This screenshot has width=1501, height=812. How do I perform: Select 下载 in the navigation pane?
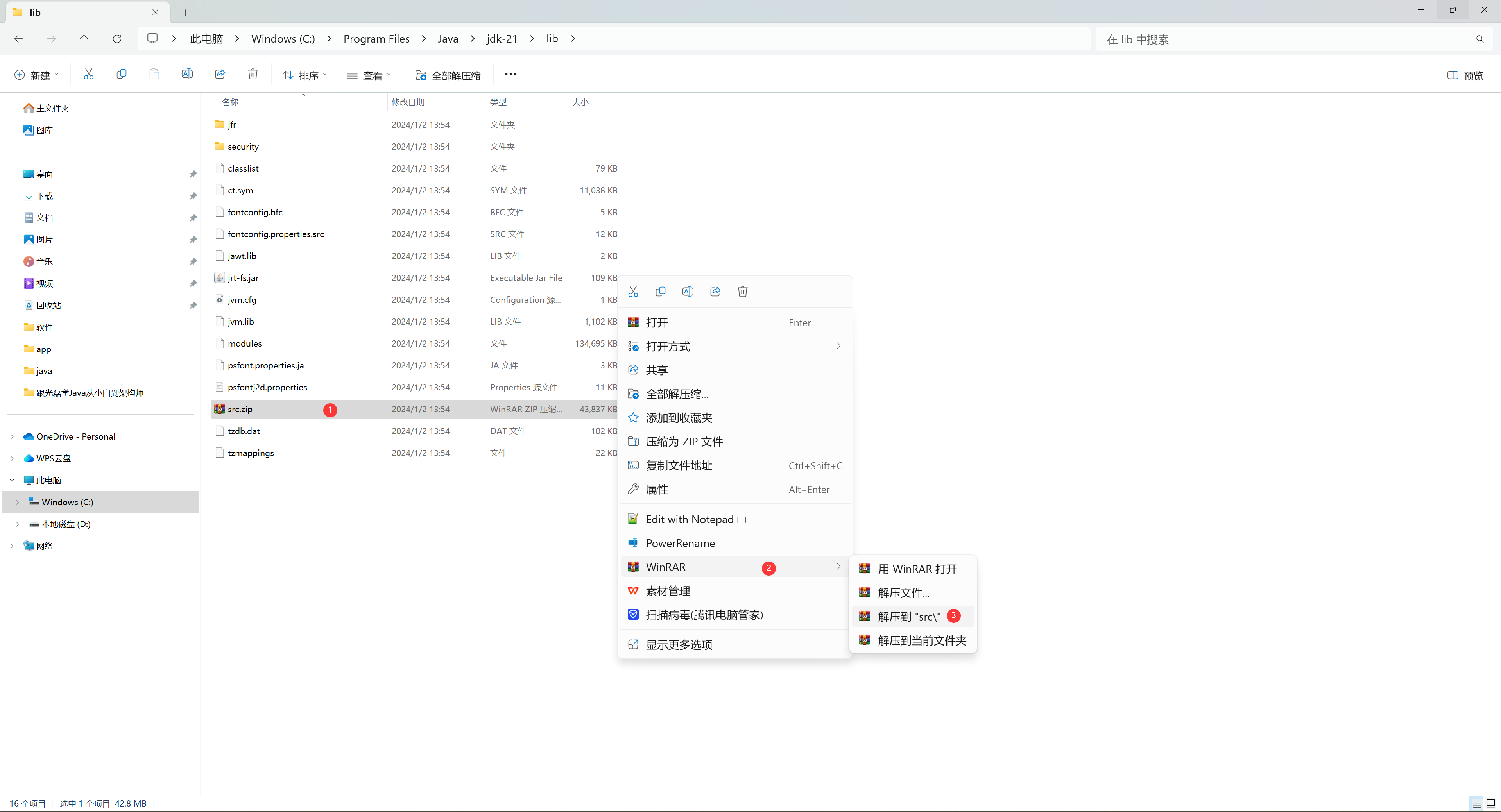coord(45,196)
